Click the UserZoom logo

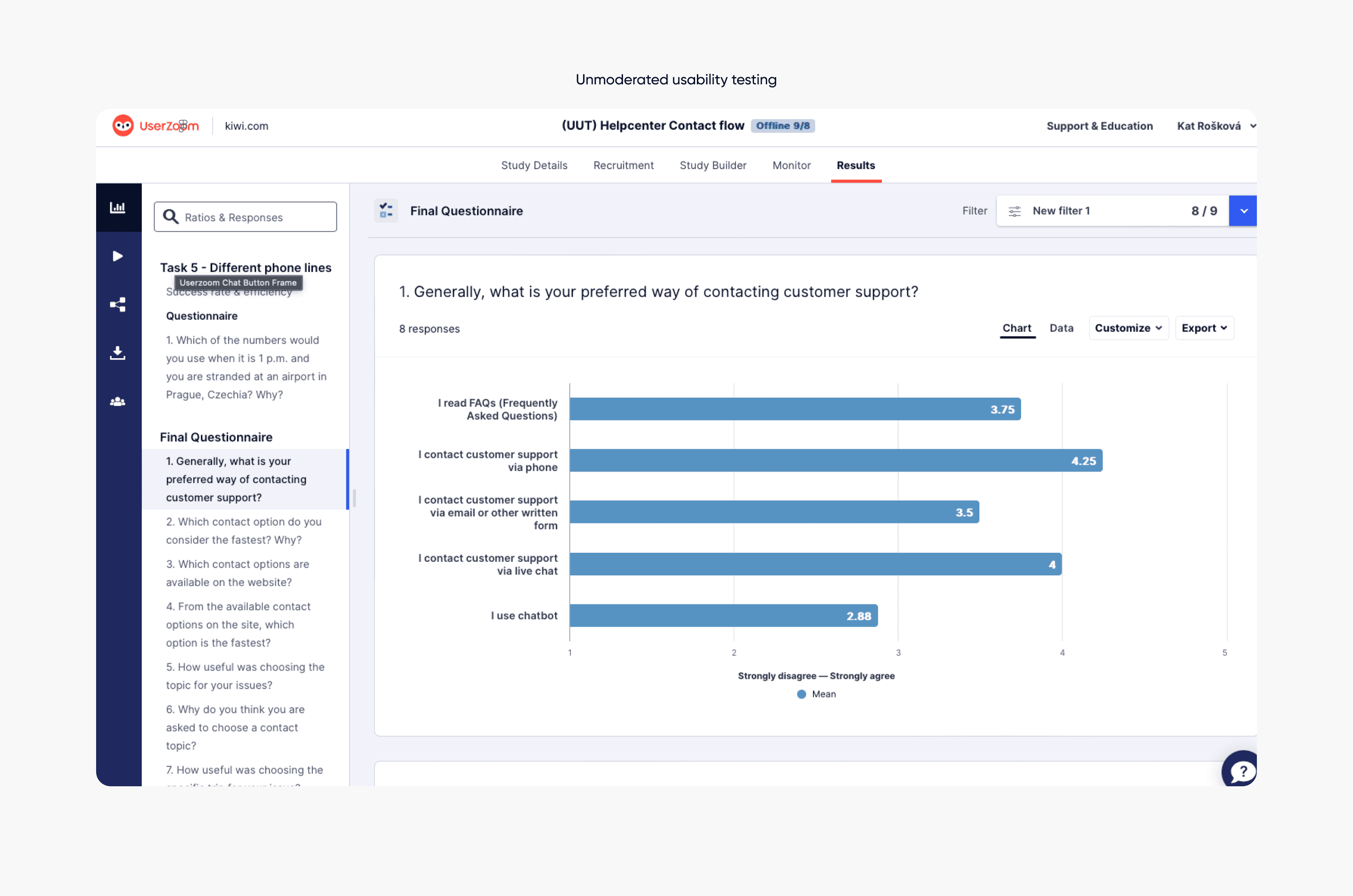156,126
